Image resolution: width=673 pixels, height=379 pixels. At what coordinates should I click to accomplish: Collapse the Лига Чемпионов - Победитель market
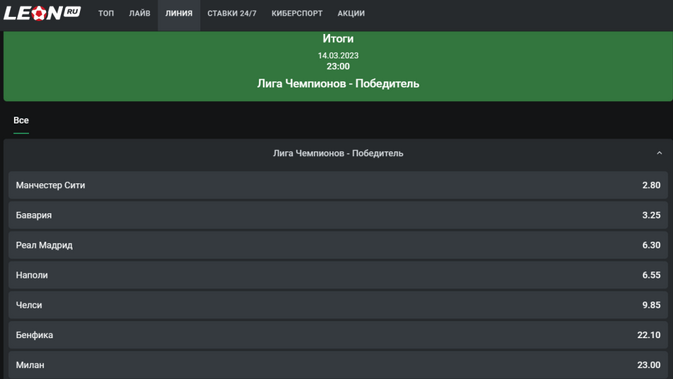point(659,153)
